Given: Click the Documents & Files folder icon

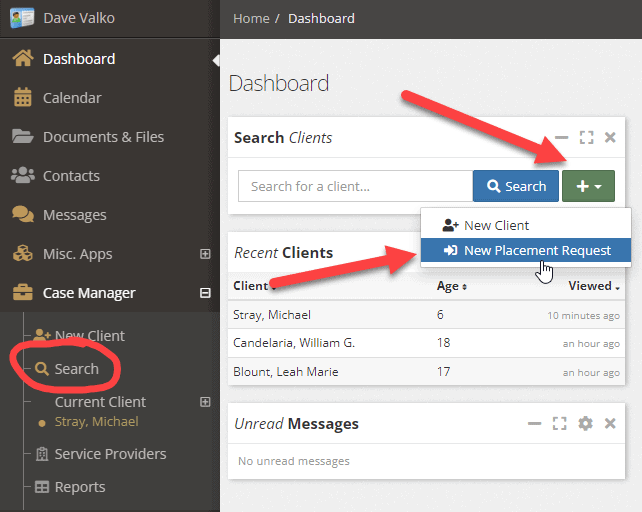Looking at the screenshot, I should click(x=22, y=137).
